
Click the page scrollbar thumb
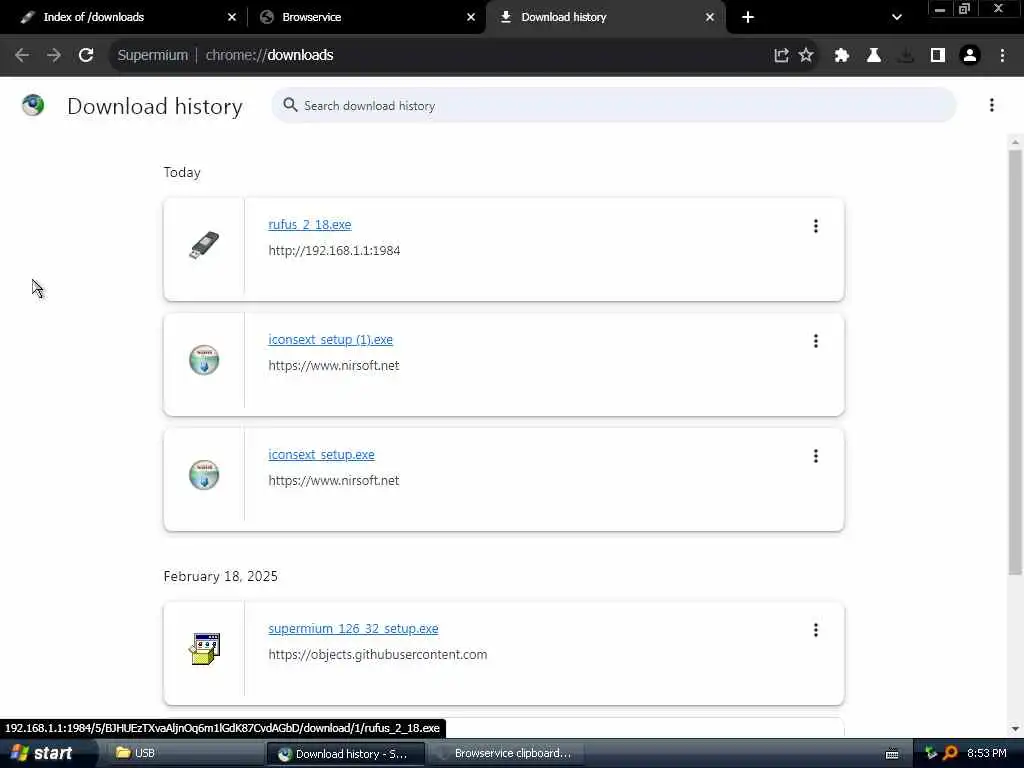point(1014,362)
